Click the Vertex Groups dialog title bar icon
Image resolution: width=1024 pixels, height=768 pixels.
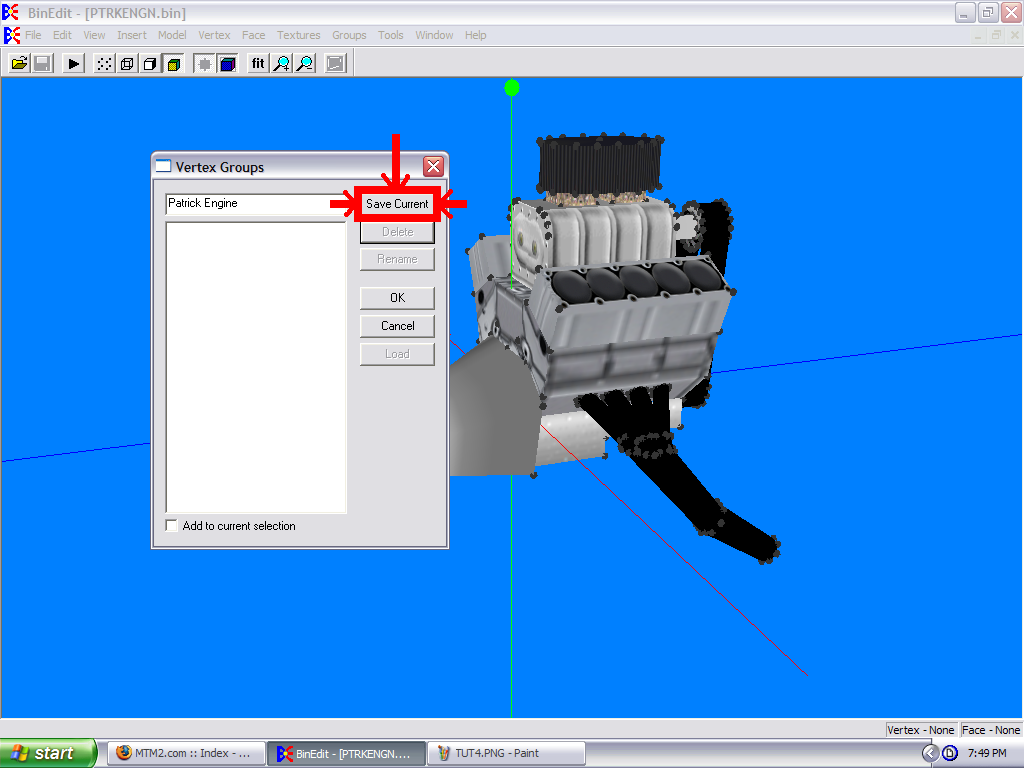coord(163,167)
